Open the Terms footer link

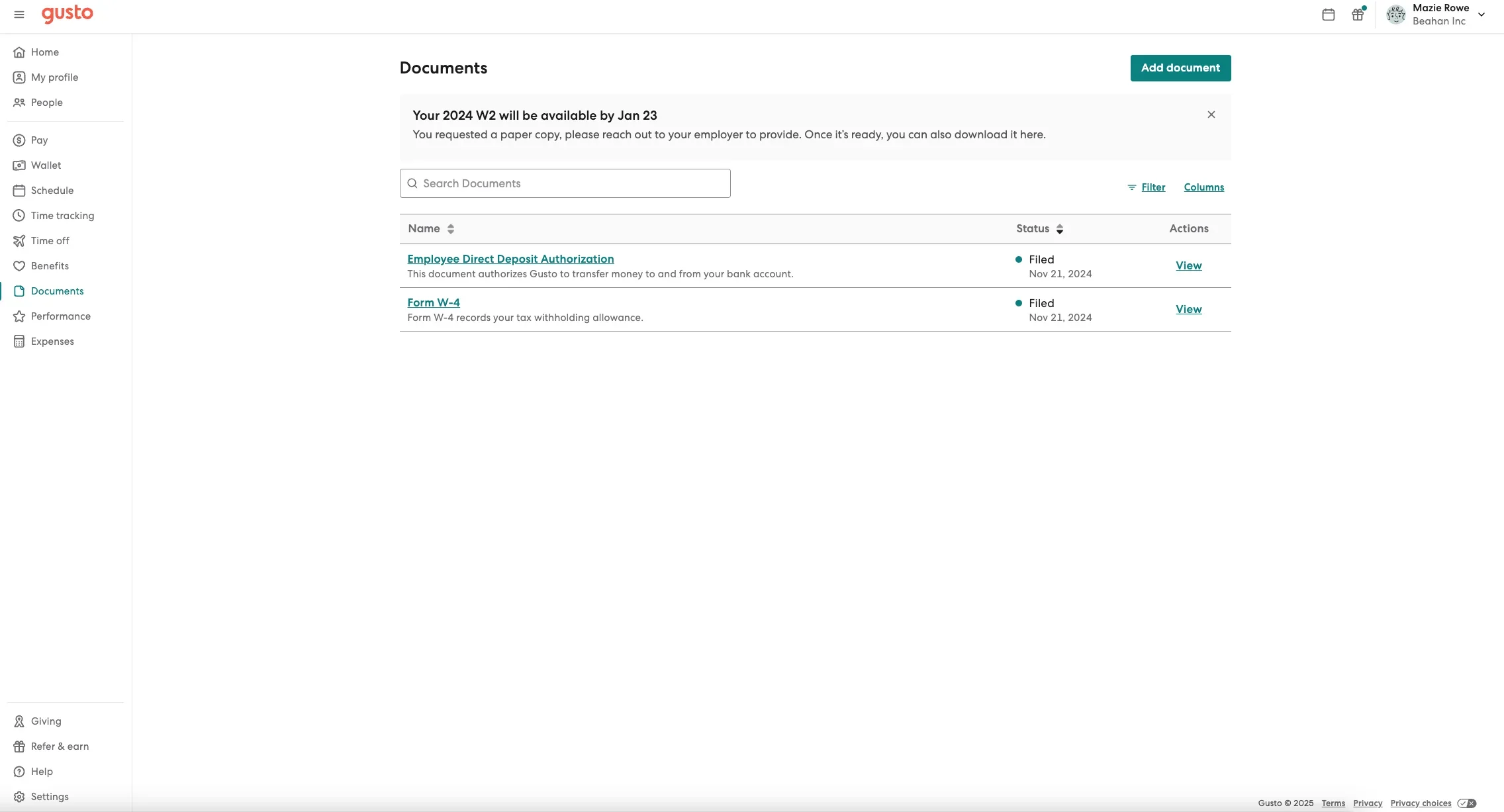[1333, 803]
